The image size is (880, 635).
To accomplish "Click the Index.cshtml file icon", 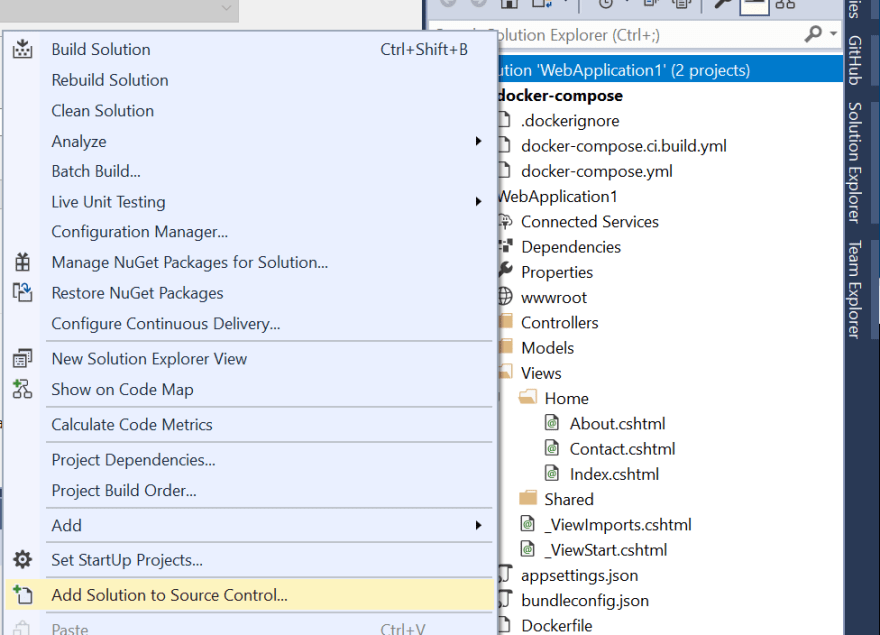I will [552, 473].
